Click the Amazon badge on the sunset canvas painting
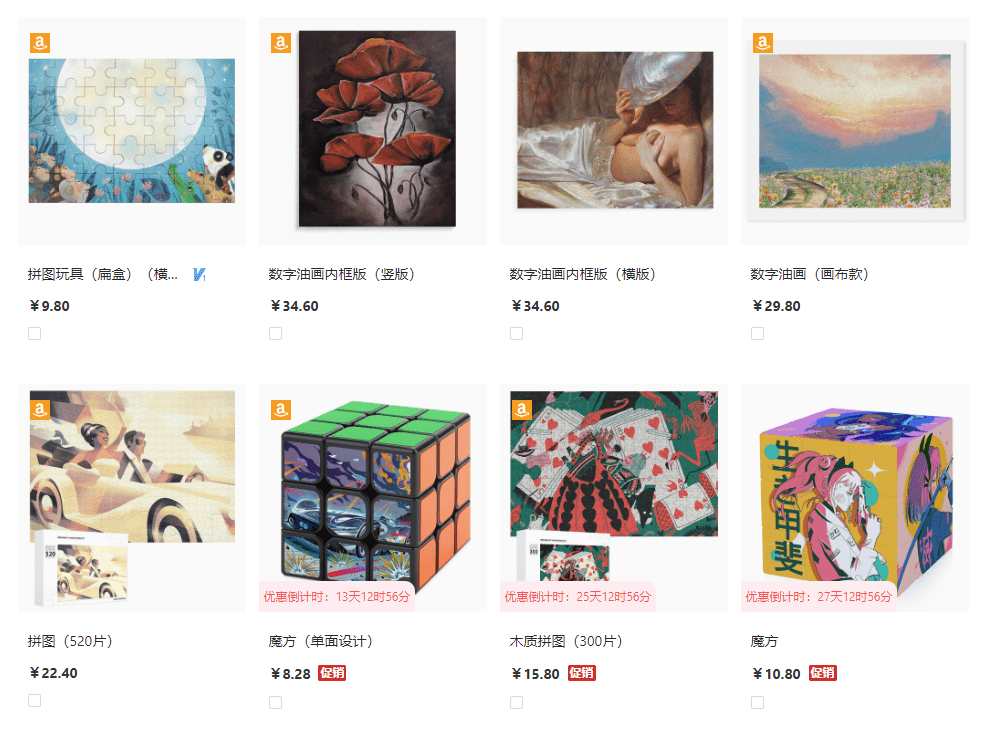The height and width of the screenshot is (732, 986). click(763, 43)
